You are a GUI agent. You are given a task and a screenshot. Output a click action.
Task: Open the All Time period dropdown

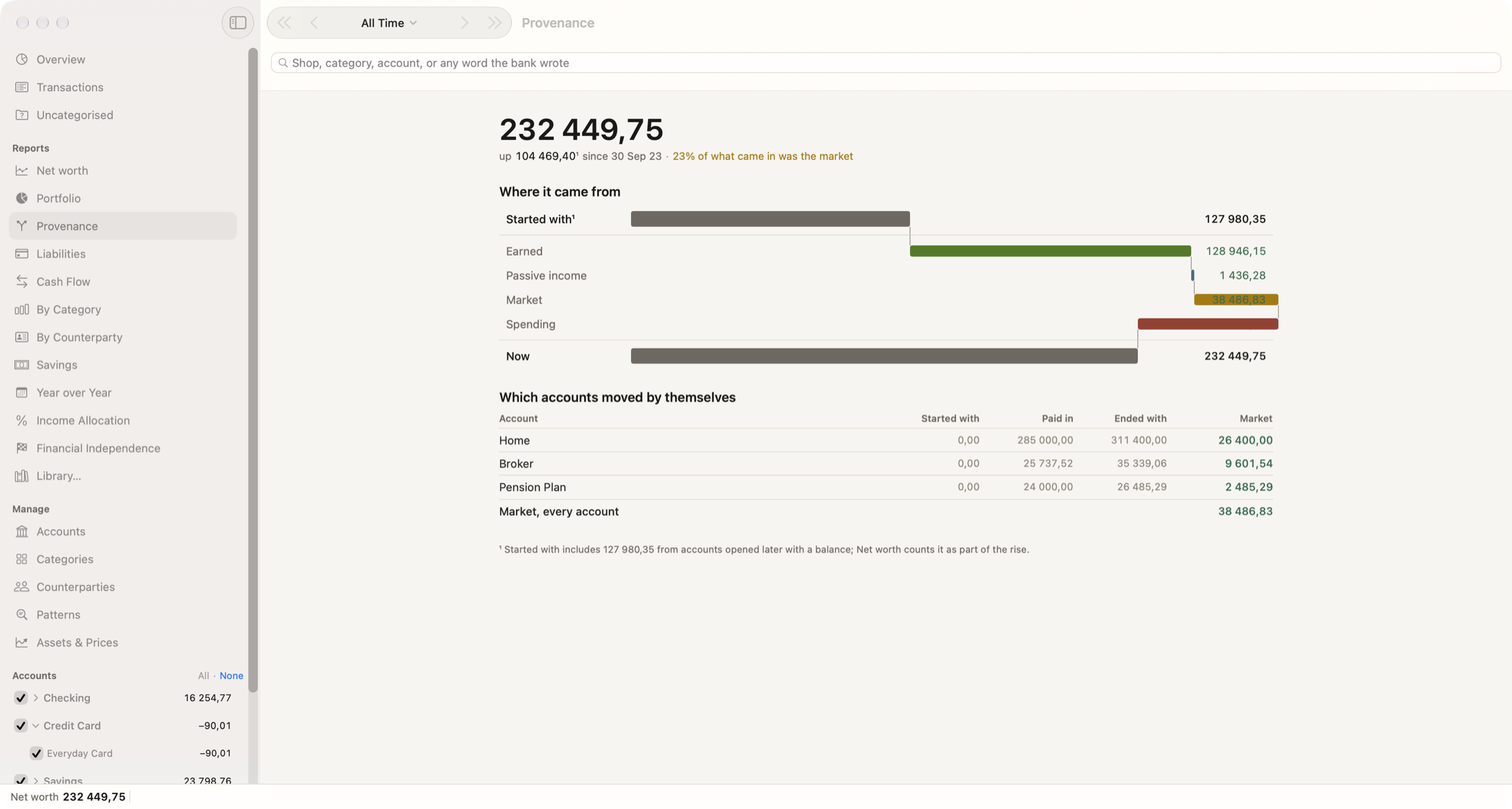389,23
